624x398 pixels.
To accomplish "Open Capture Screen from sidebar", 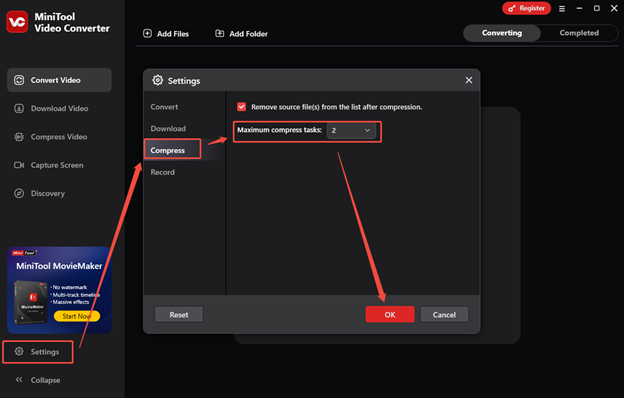I will click(59, 165).
